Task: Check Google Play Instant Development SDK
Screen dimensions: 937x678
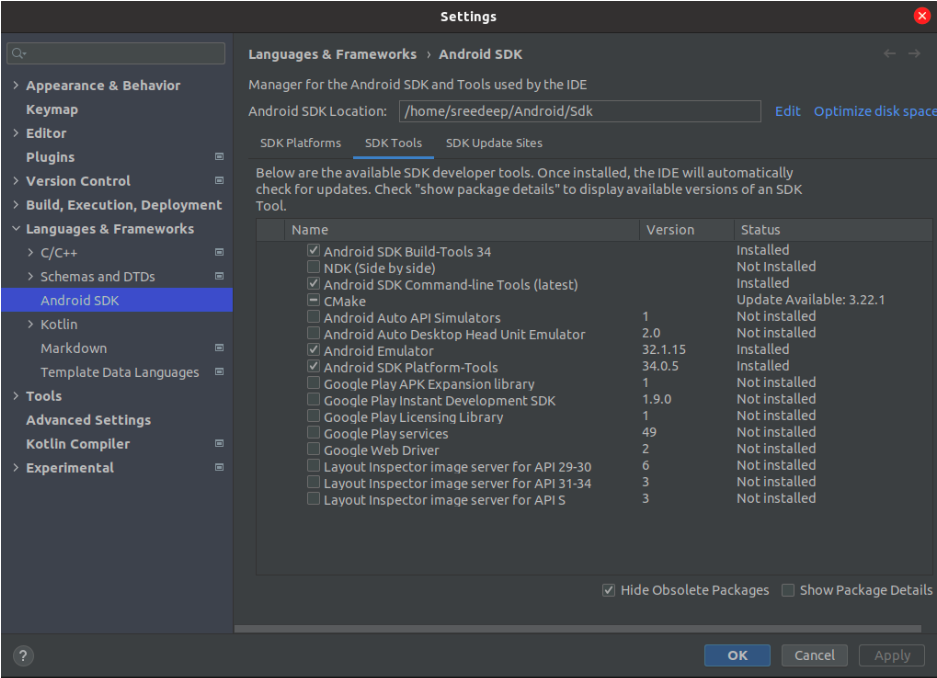Action: click(x=313, y=399)
